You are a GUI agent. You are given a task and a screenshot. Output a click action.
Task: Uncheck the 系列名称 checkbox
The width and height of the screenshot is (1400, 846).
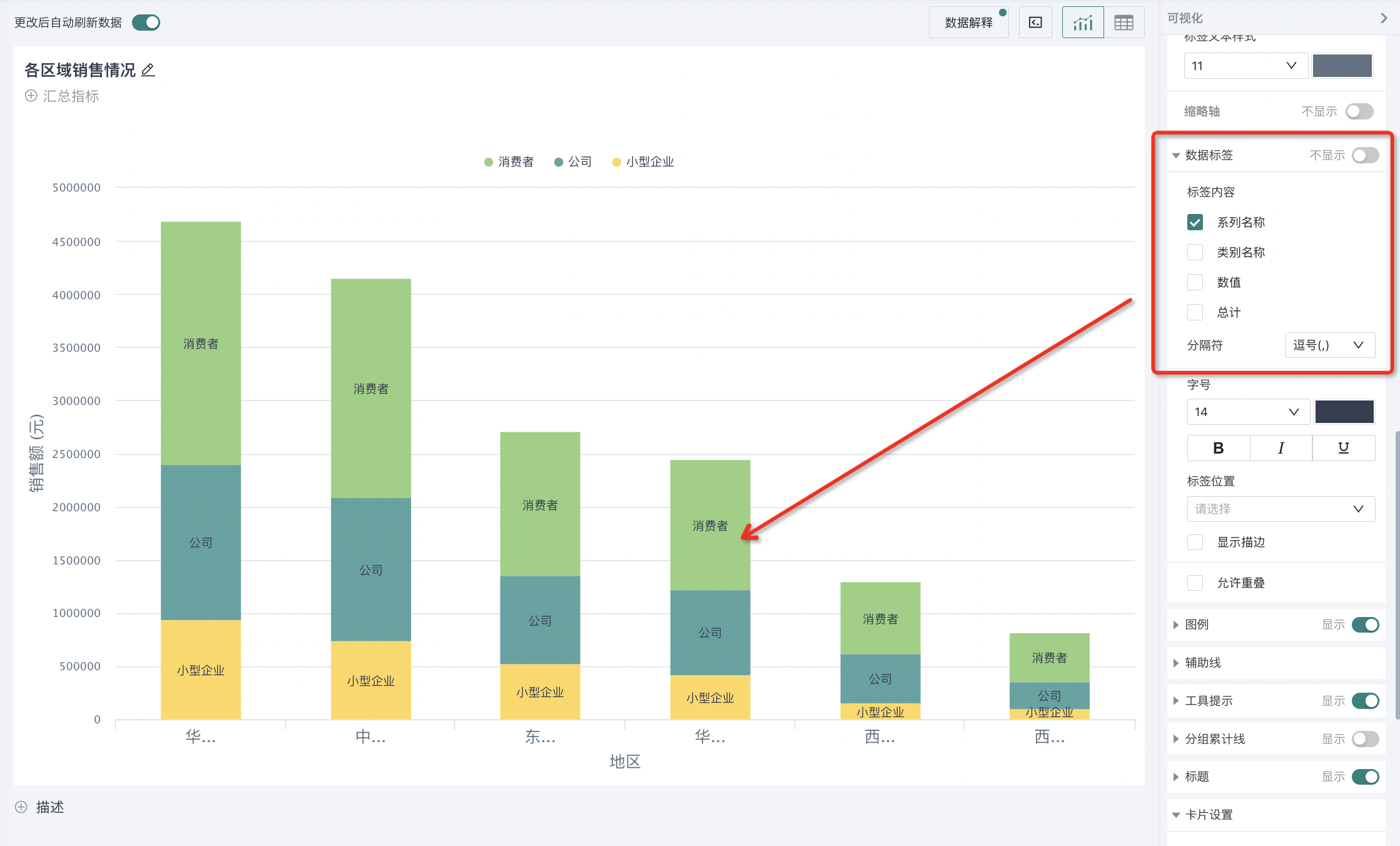pyautogui.click(x=1195, y=222)
